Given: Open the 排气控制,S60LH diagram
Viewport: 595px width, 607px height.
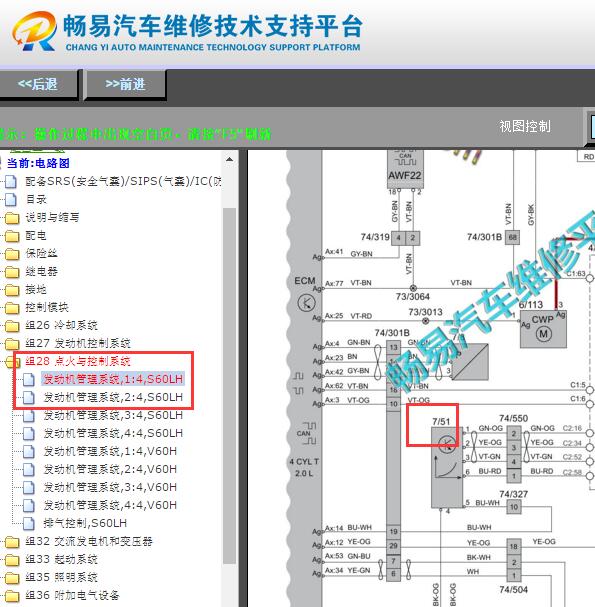Looking at the screenshot, I should pos(85,523).
